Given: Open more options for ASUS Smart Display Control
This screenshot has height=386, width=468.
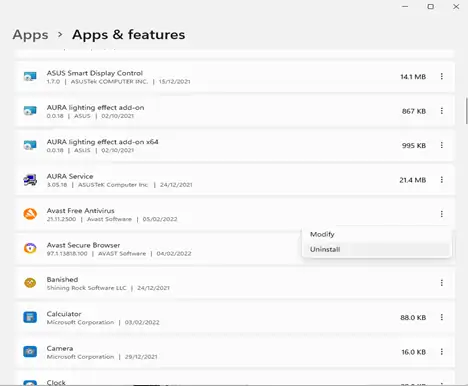Looking at the screenshot, I should pyautogui.click(x=442, y=76).
